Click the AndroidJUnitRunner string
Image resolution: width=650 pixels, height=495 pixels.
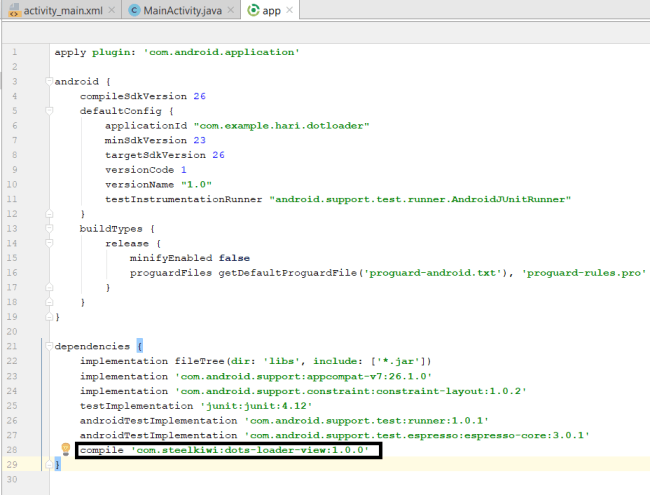[420, 199]
